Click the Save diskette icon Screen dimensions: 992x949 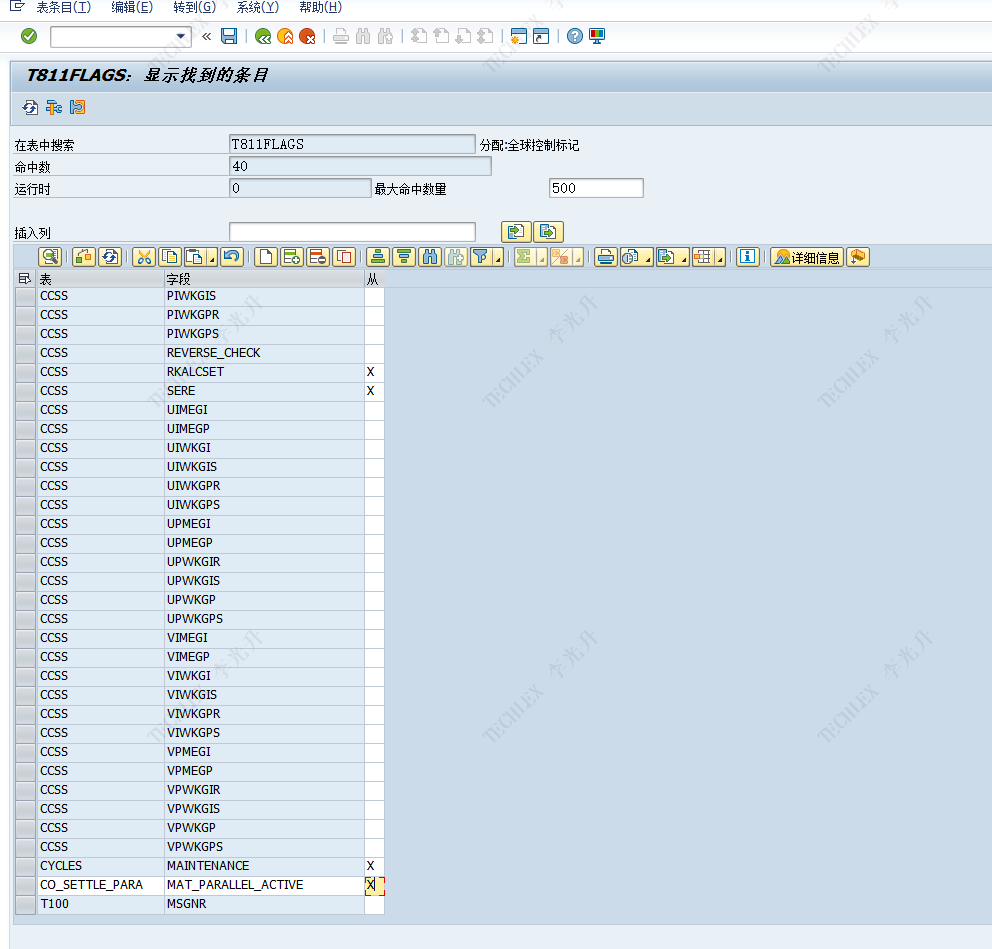point(229,37)
